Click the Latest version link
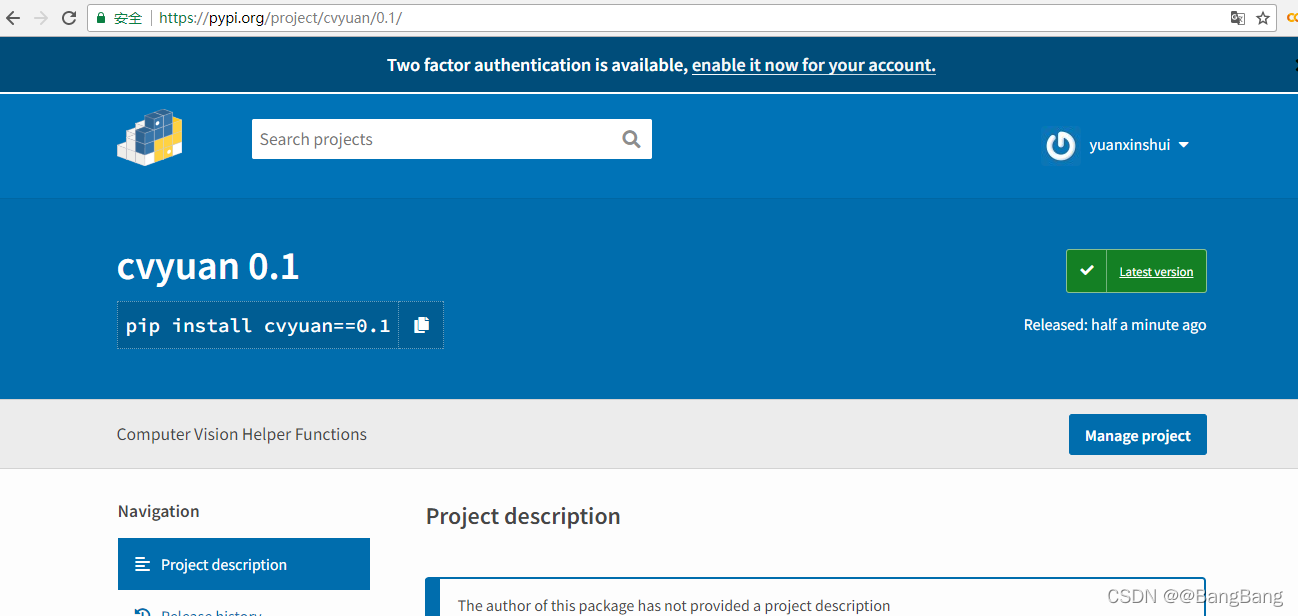1298x616 pixels. coord(1156,272)
